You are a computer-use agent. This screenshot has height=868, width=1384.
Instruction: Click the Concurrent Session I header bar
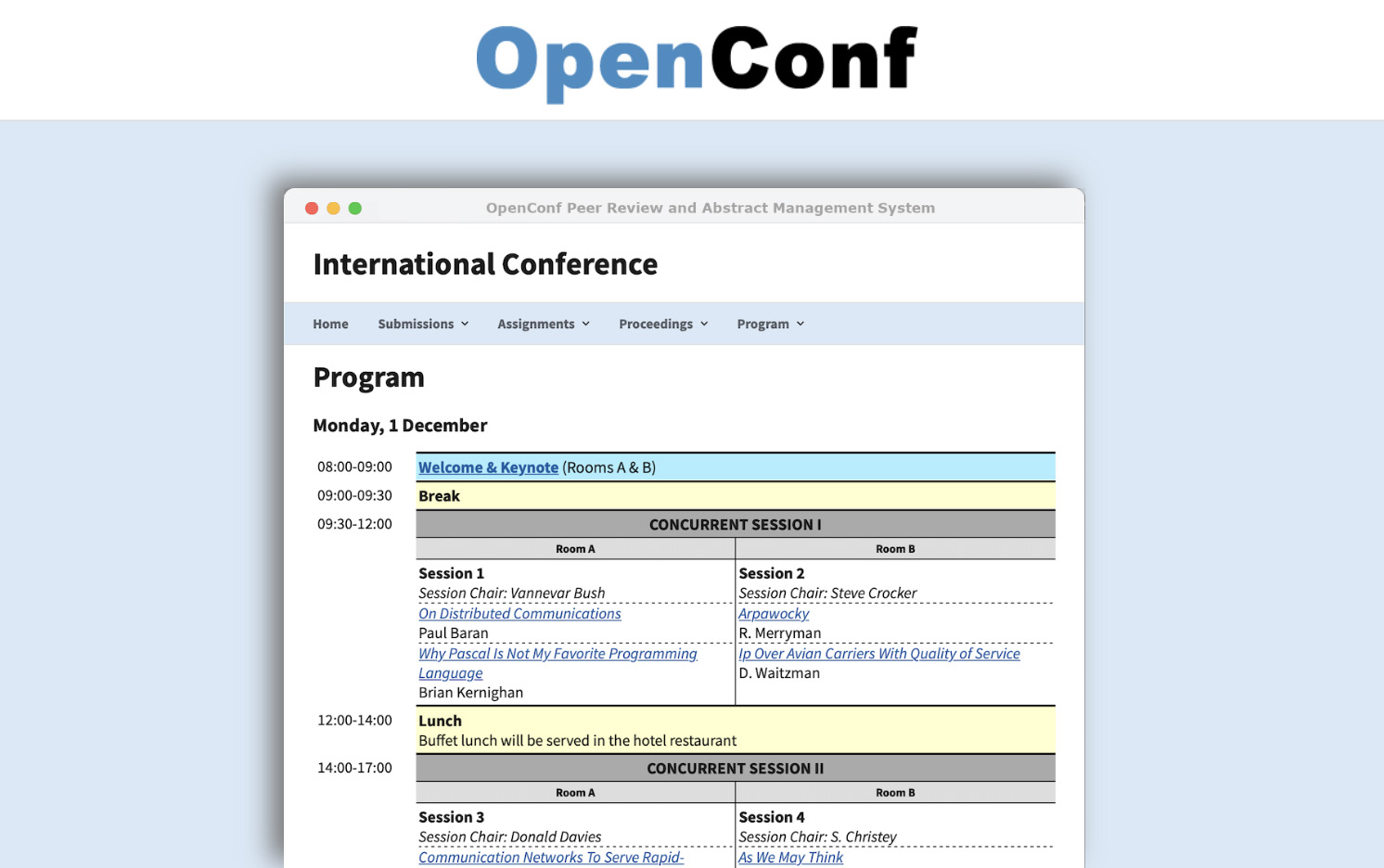(x=735, y=524)
